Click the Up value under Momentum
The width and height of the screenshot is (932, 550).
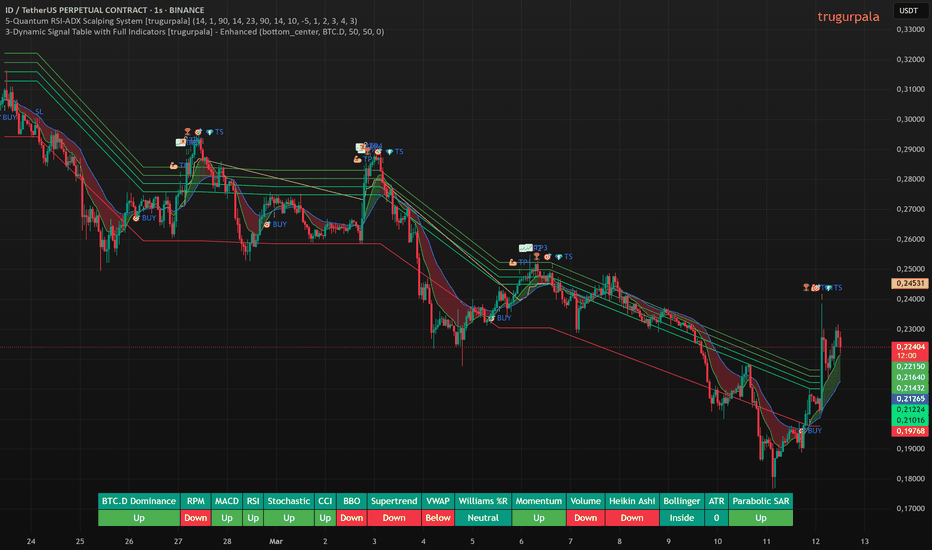click(x=539, y=518)
